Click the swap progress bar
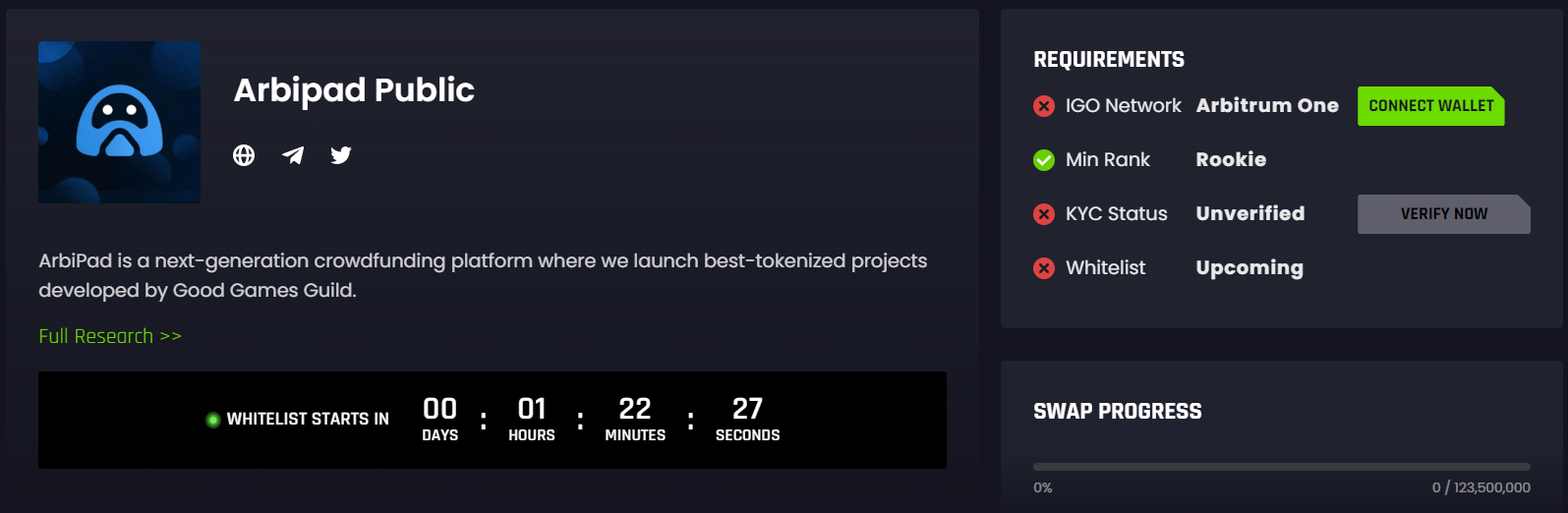The height and width of the screenshot is (513, 1568). click(x=1282, y=467)
